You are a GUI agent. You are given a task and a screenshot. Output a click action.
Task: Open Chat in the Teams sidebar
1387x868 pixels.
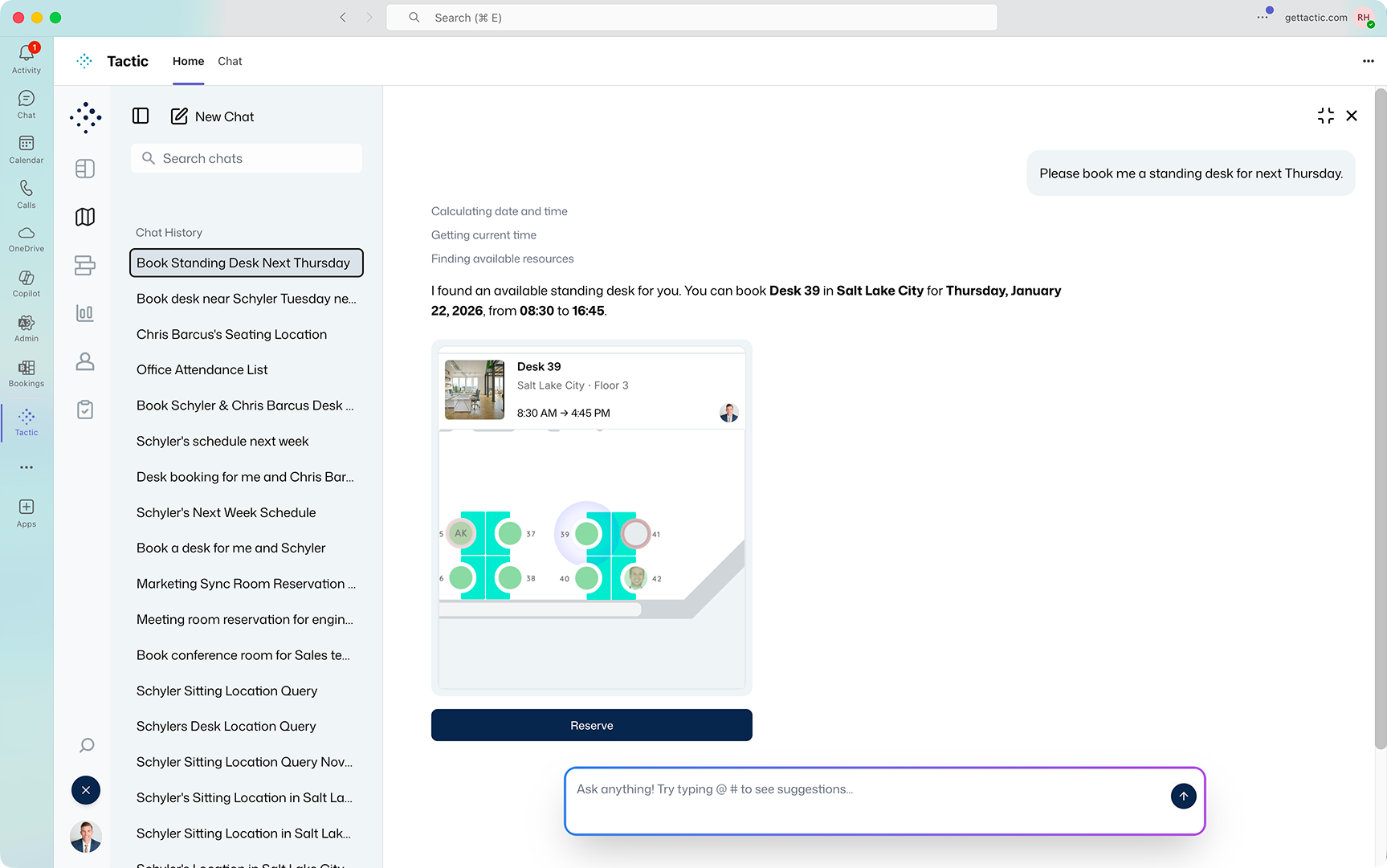(x=27, y=104)
